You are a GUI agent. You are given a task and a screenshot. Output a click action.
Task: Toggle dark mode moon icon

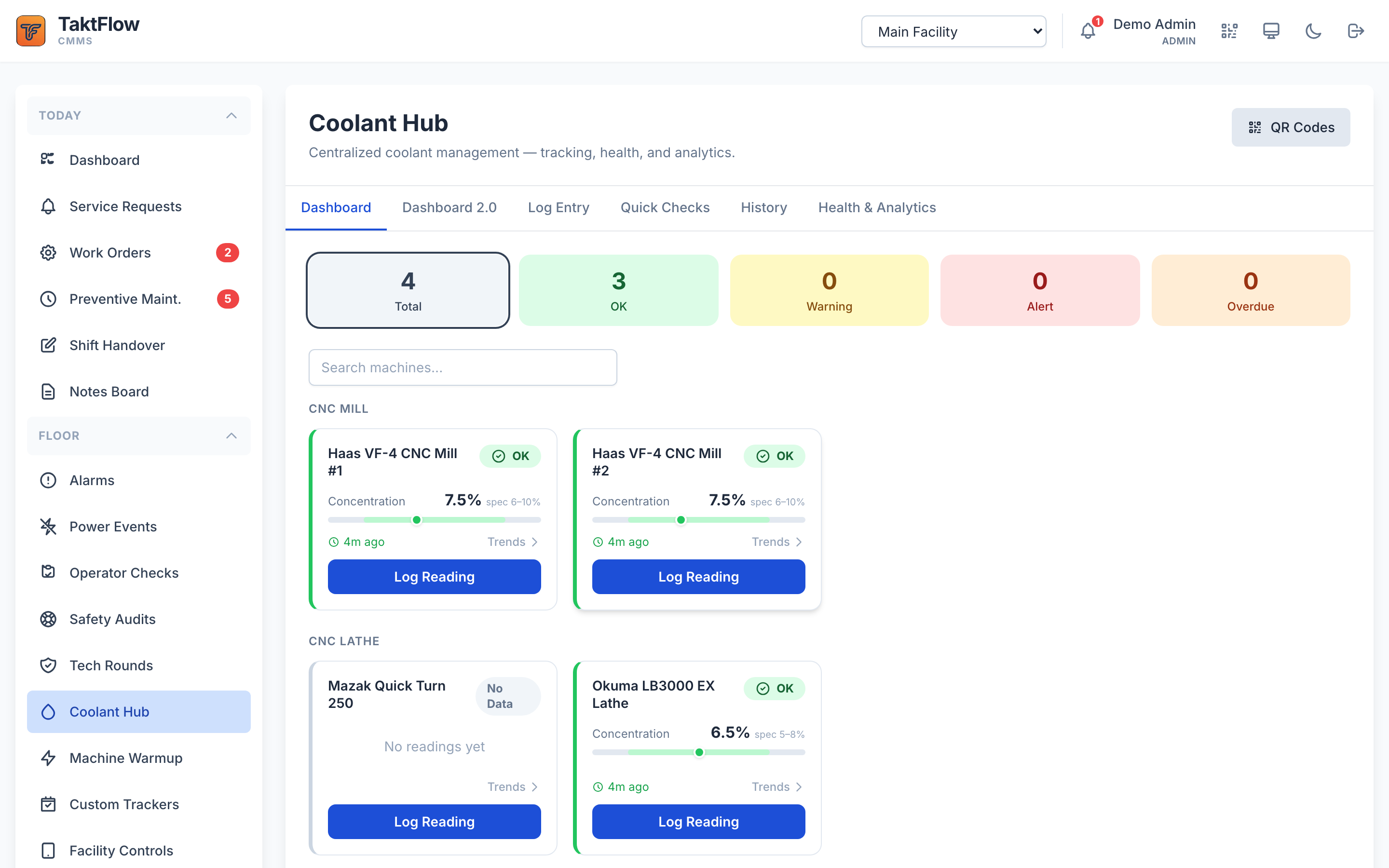point(1313,31)
